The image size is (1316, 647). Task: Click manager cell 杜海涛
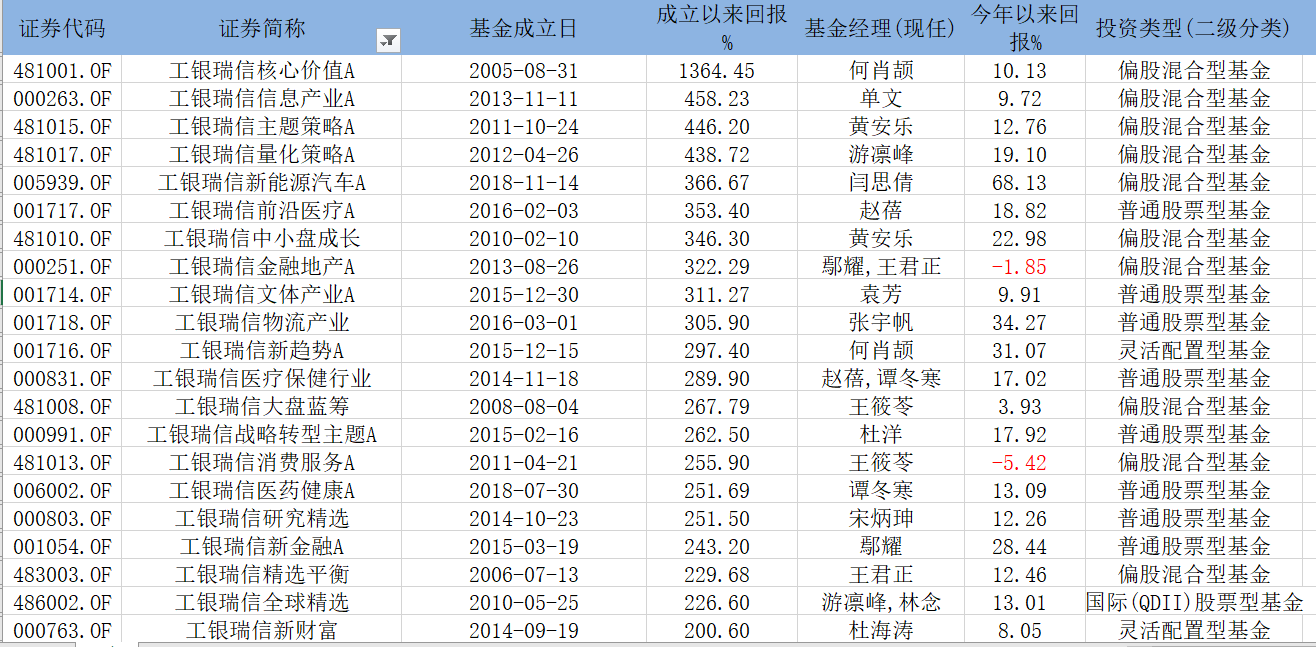pos(880,630)
